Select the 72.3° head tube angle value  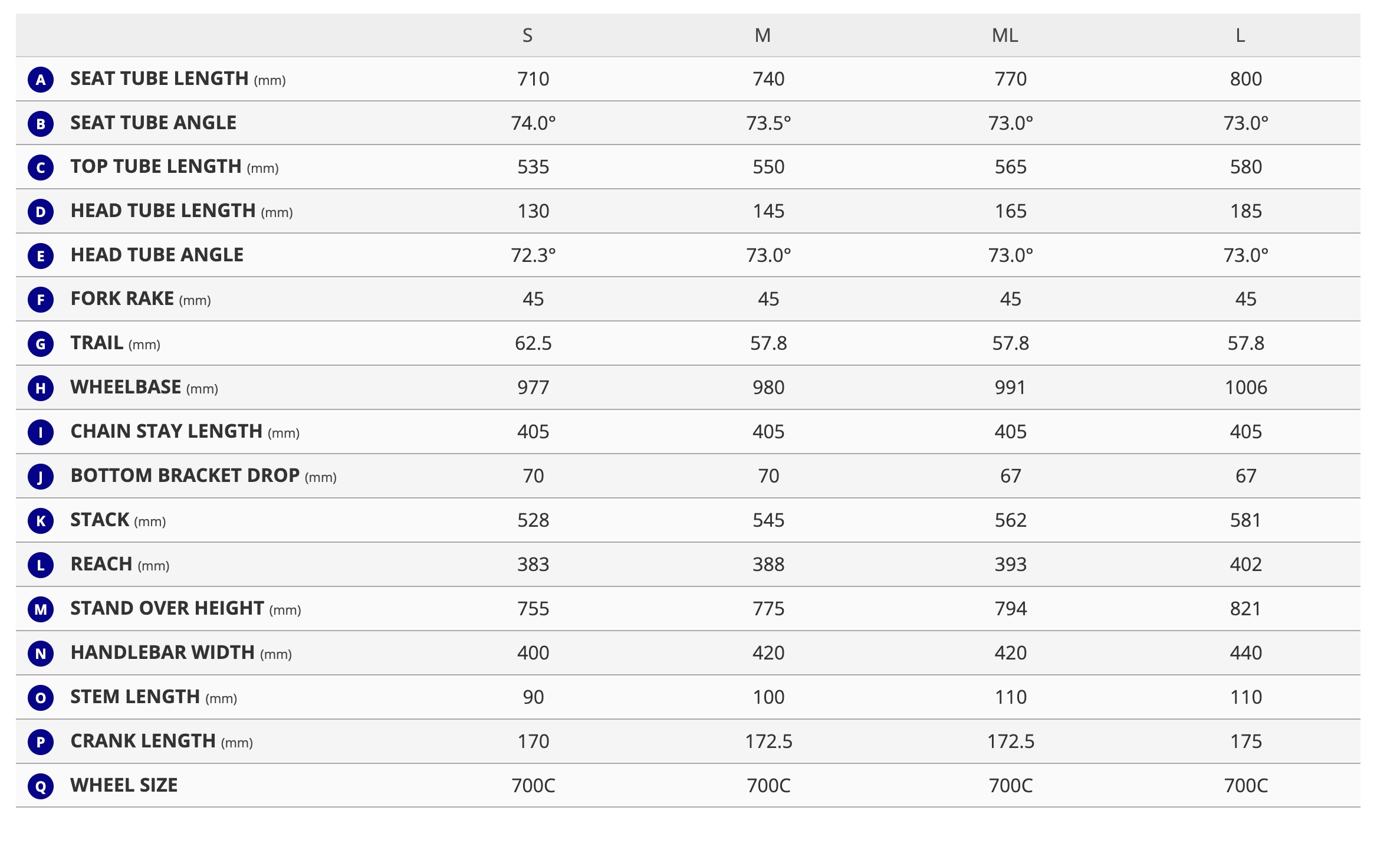(x=533, y=255)
